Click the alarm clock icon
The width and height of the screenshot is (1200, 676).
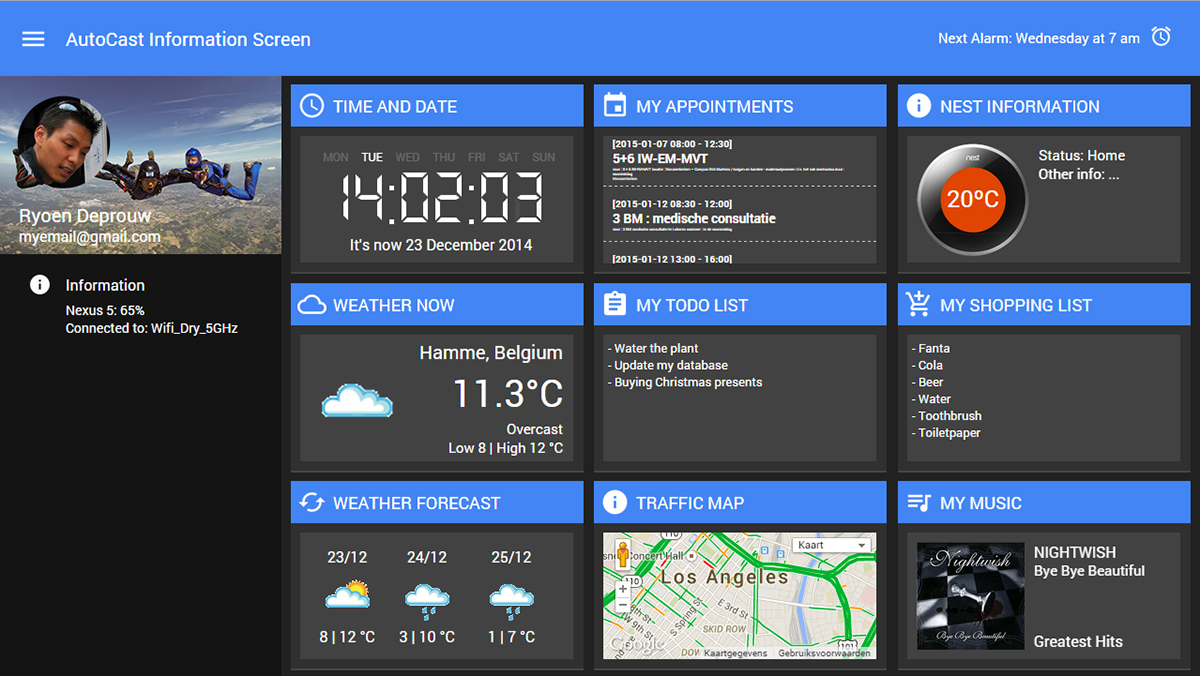pyautogui.click(x=1161, y=37)
